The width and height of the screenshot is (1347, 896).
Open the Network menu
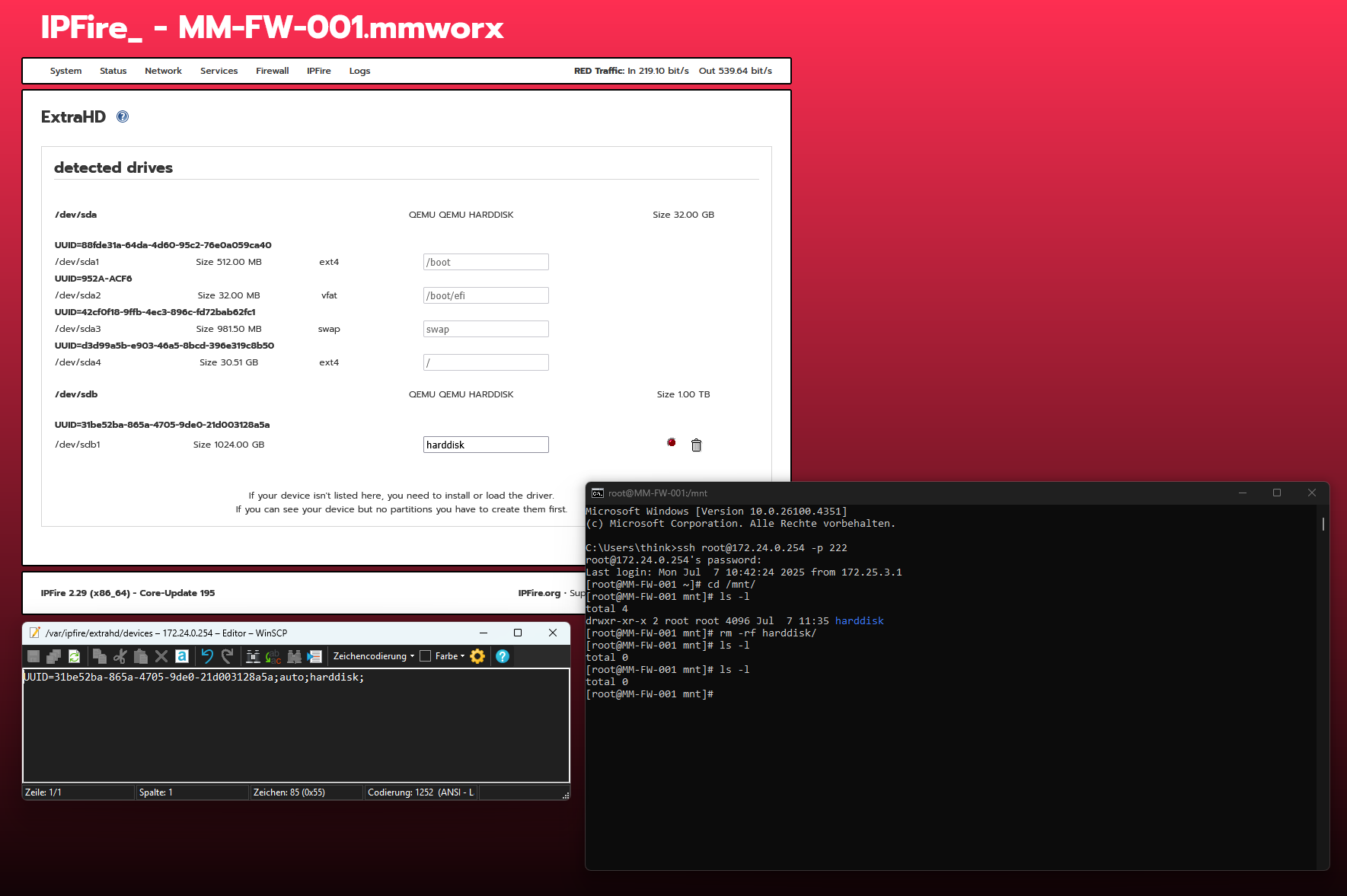[x=163, y=71]
